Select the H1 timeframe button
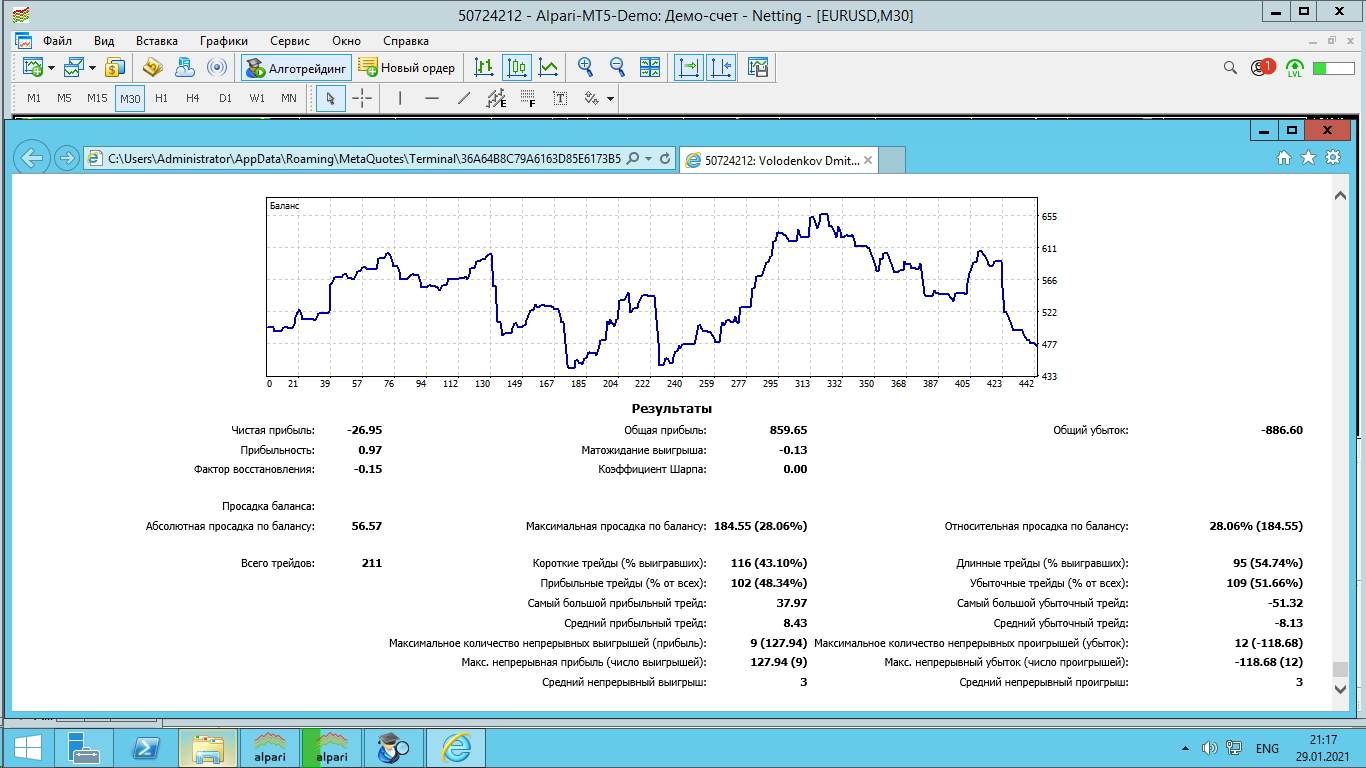Screen dimensions: 1366x768 click(162, 98)
